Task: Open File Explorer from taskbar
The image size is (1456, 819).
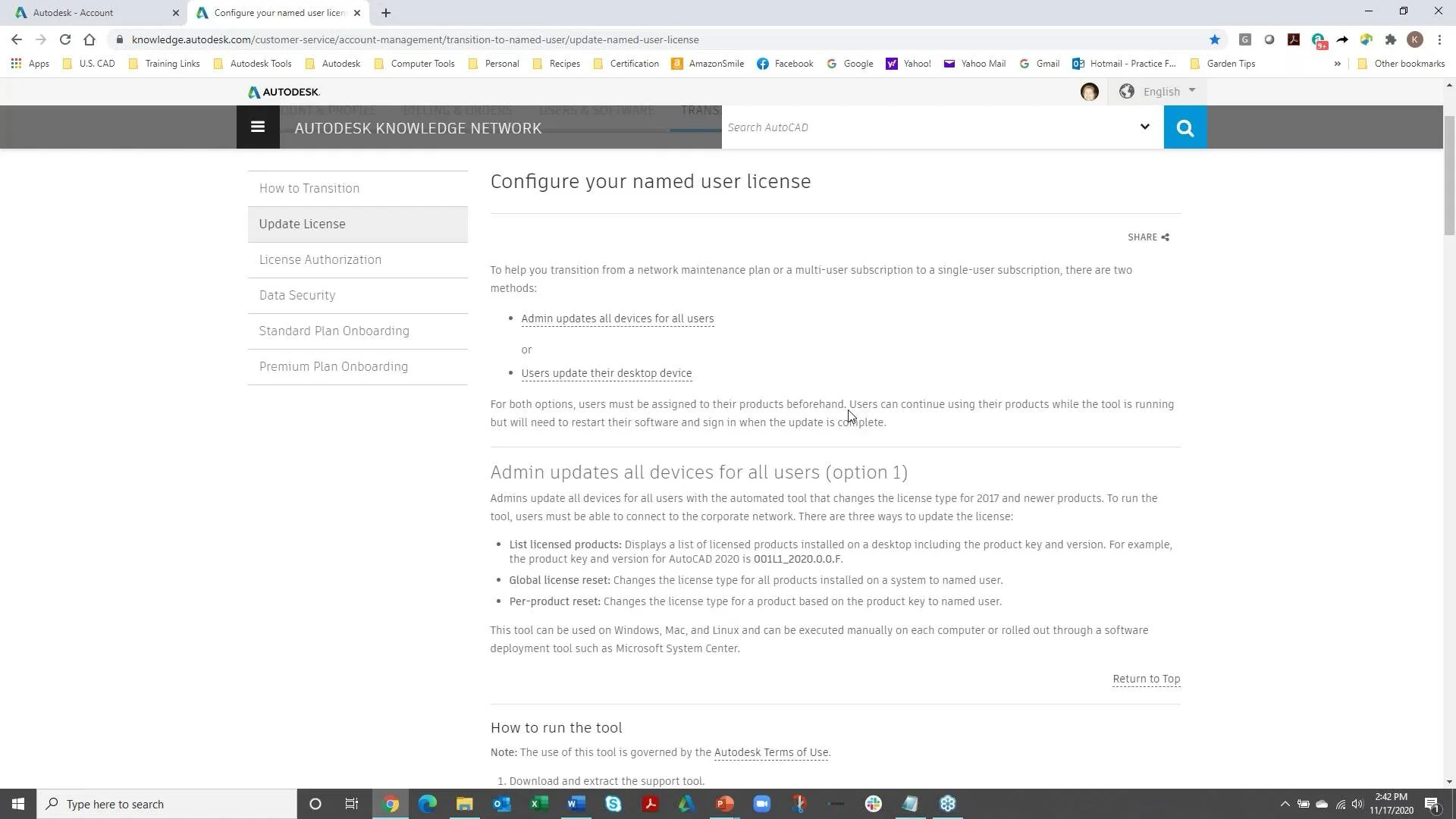Action: [x=464, y=804]
